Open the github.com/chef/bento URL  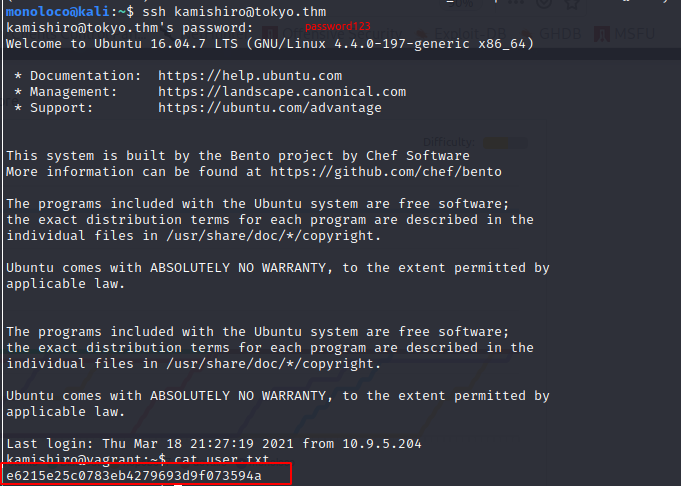pyautogui.click(x=386, y=172)
